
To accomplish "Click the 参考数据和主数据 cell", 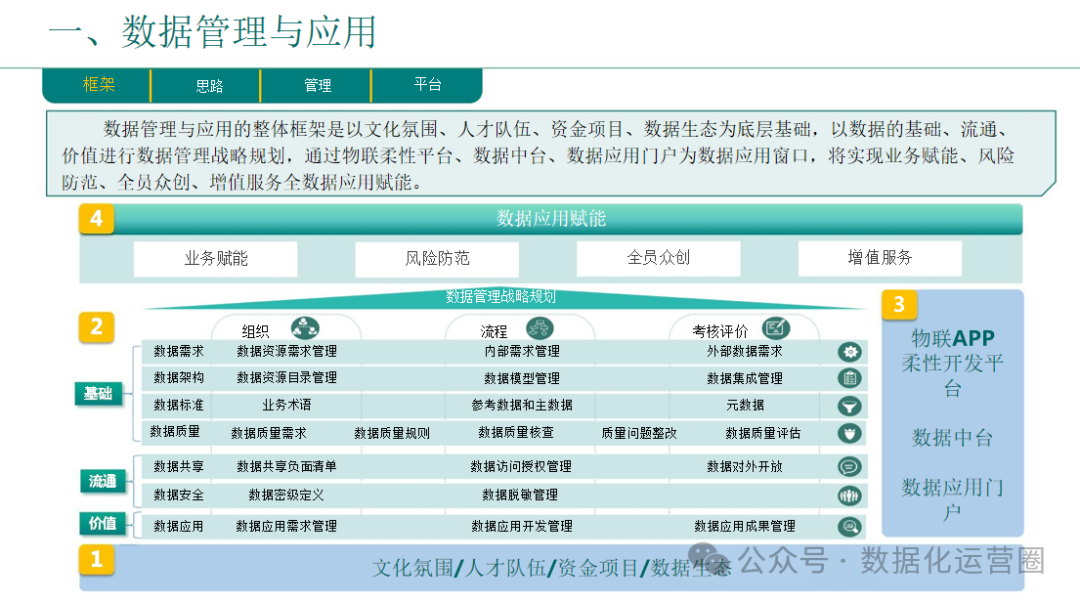I will click(x=522, y=405).
